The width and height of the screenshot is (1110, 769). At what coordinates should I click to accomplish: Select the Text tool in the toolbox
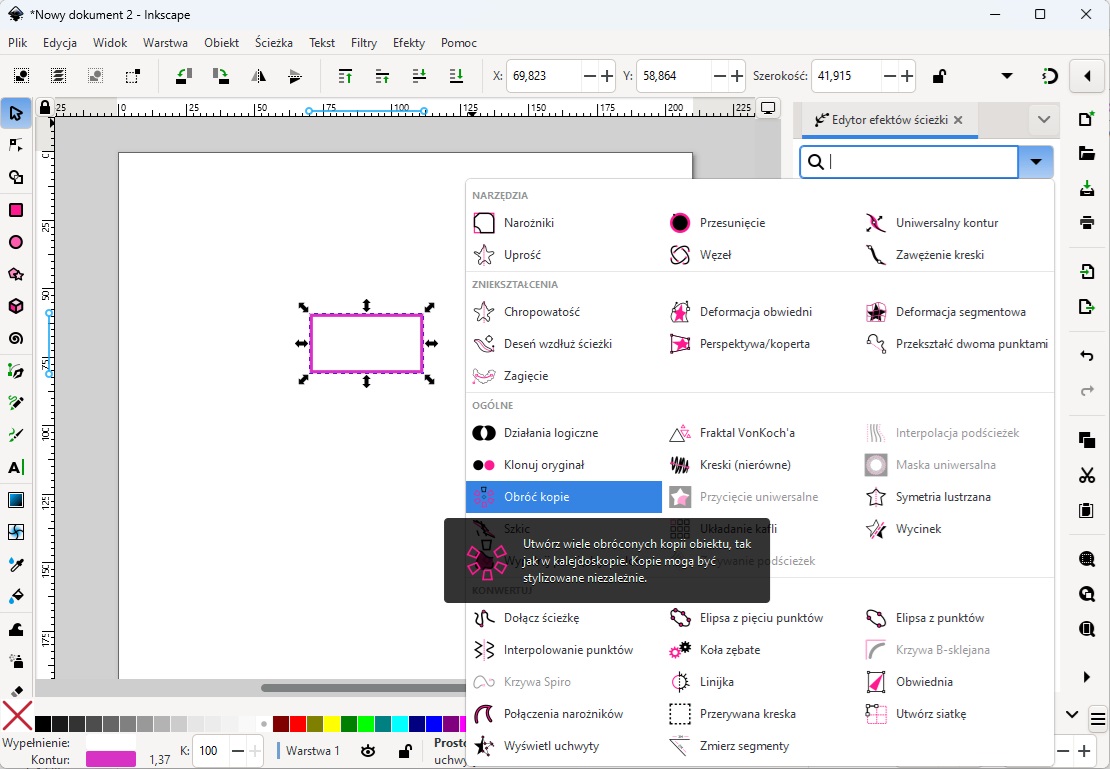16,467
